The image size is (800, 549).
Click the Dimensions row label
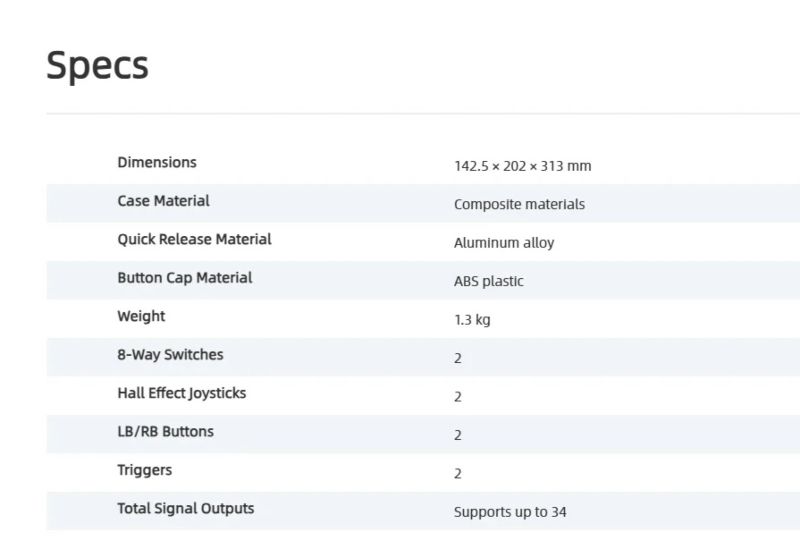pyautogui.click(x=157, y=162)
